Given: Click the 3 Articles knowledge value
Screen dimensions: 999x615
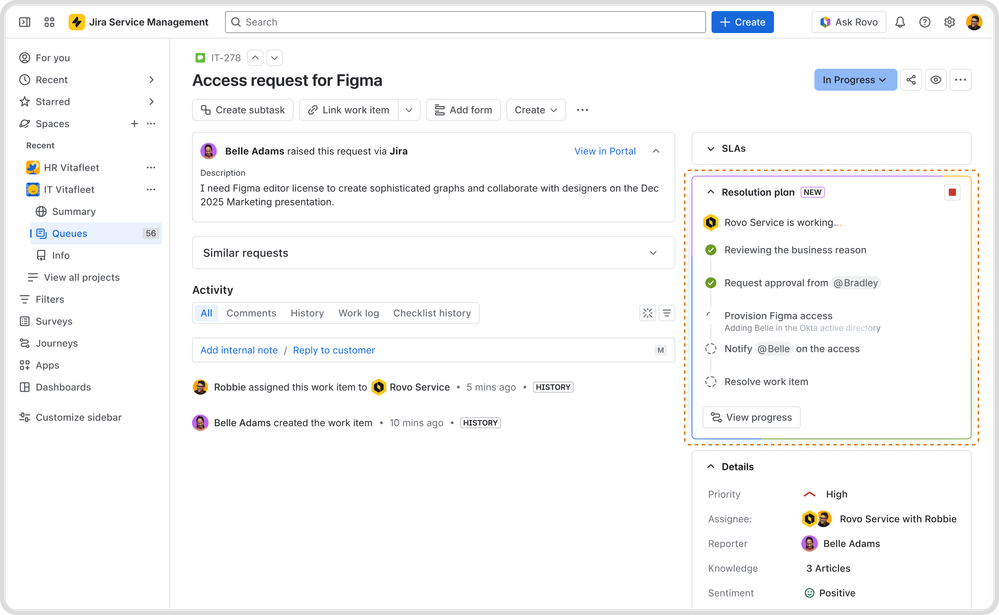Looking at the screenshot, I should (828, 568).
